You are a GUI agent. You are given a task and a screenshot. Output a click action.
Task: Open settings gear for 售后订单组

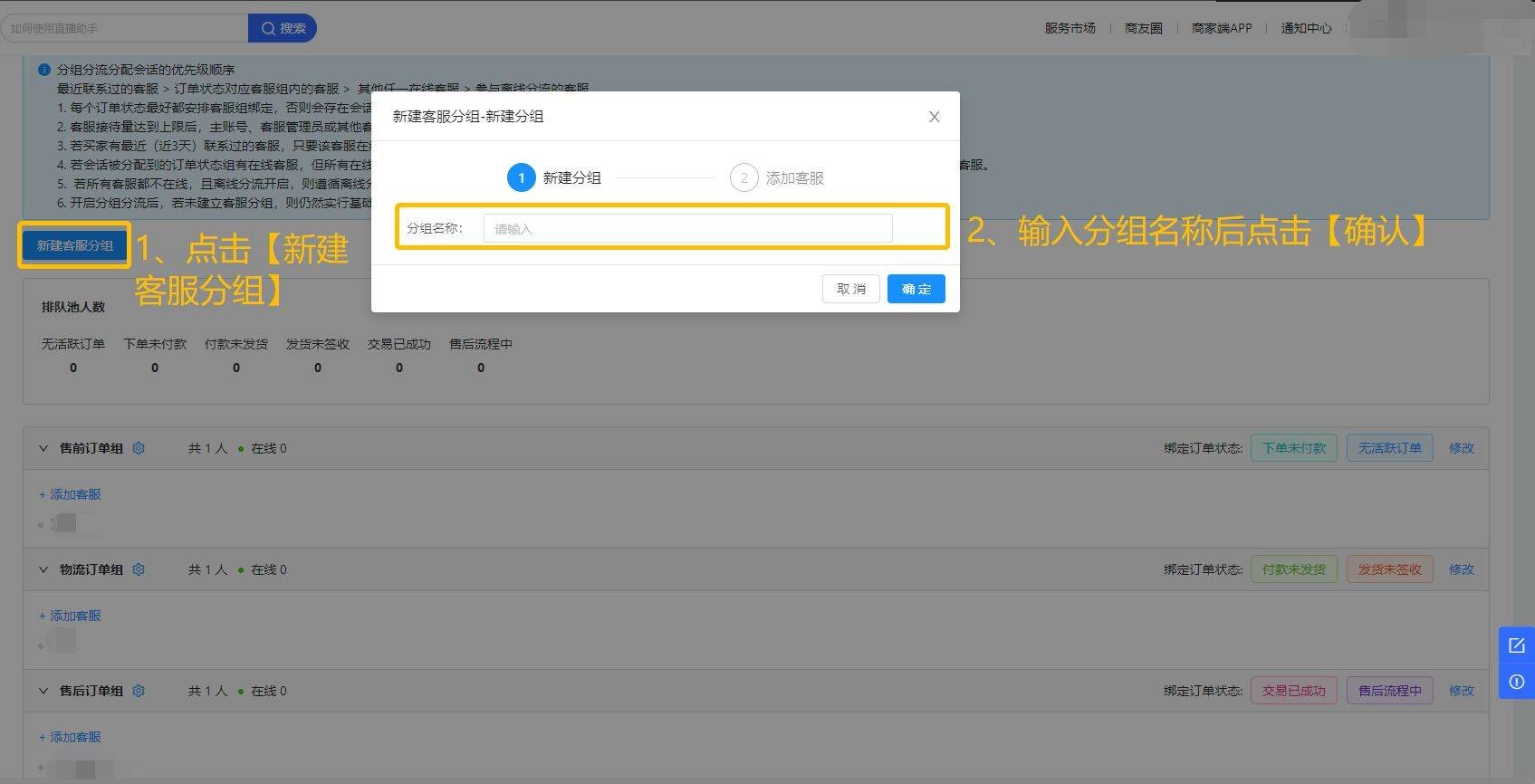[139, 691]
